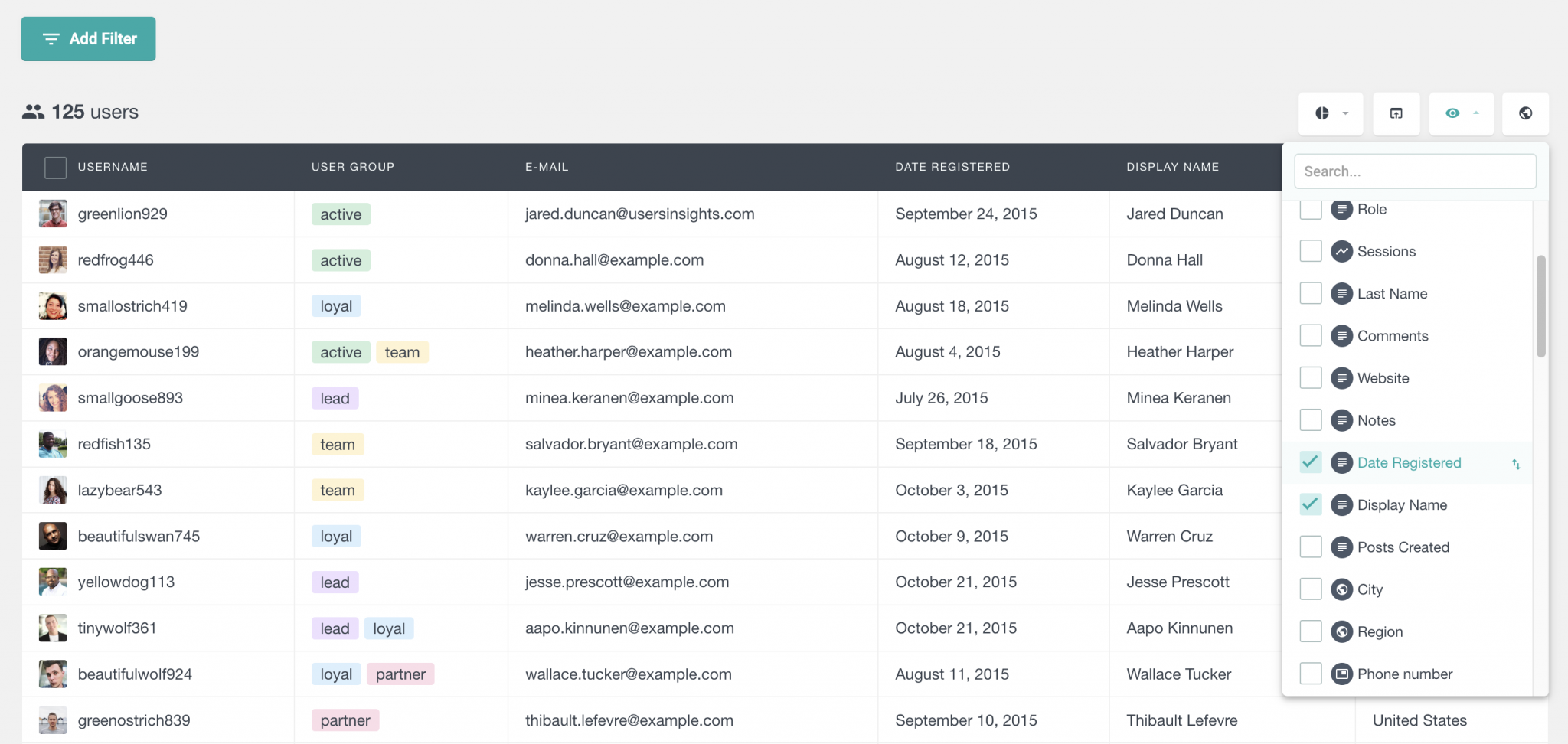Select the Comments field in the list
Image resolution: width=1568 pixels, height=744 pixels.
(1392, 335)
